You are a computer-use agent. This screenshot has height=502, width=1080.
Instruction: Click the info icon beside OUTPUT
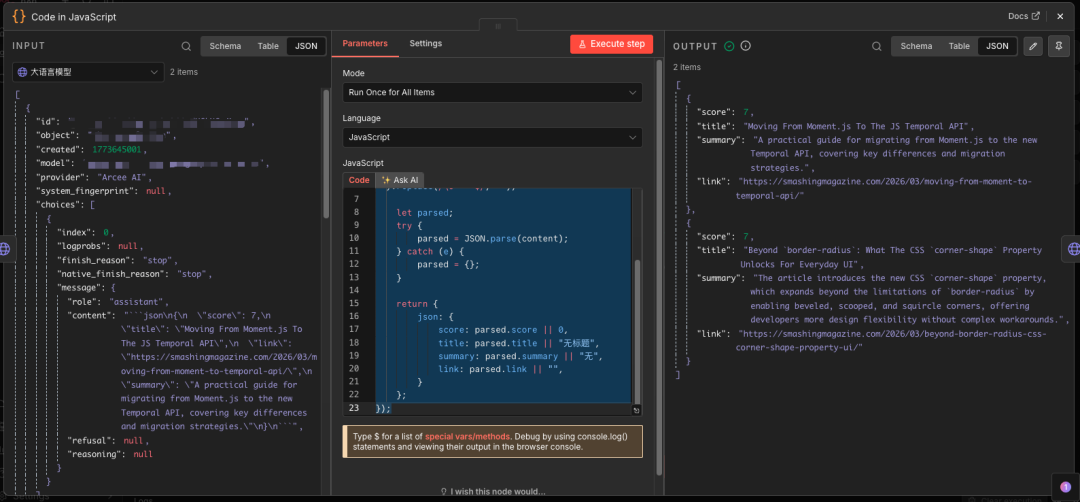pyautogui.click(x=745, y=46)
